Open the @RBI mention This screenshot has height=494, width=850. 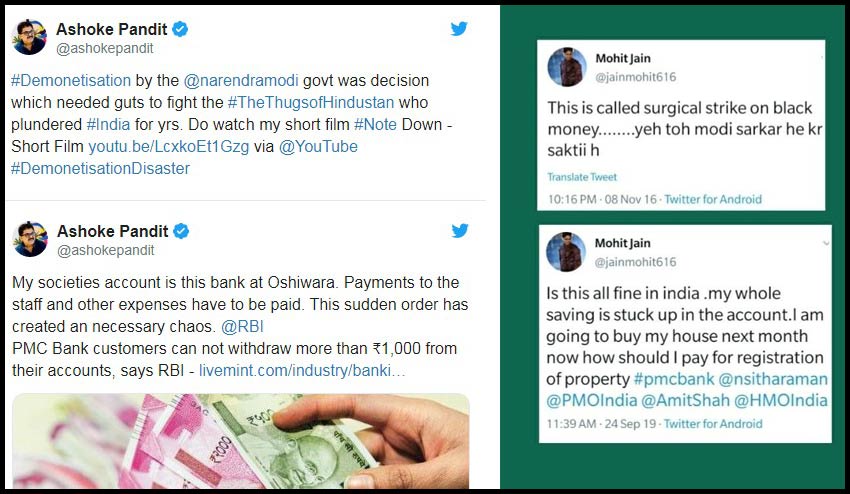click(242, 326)
